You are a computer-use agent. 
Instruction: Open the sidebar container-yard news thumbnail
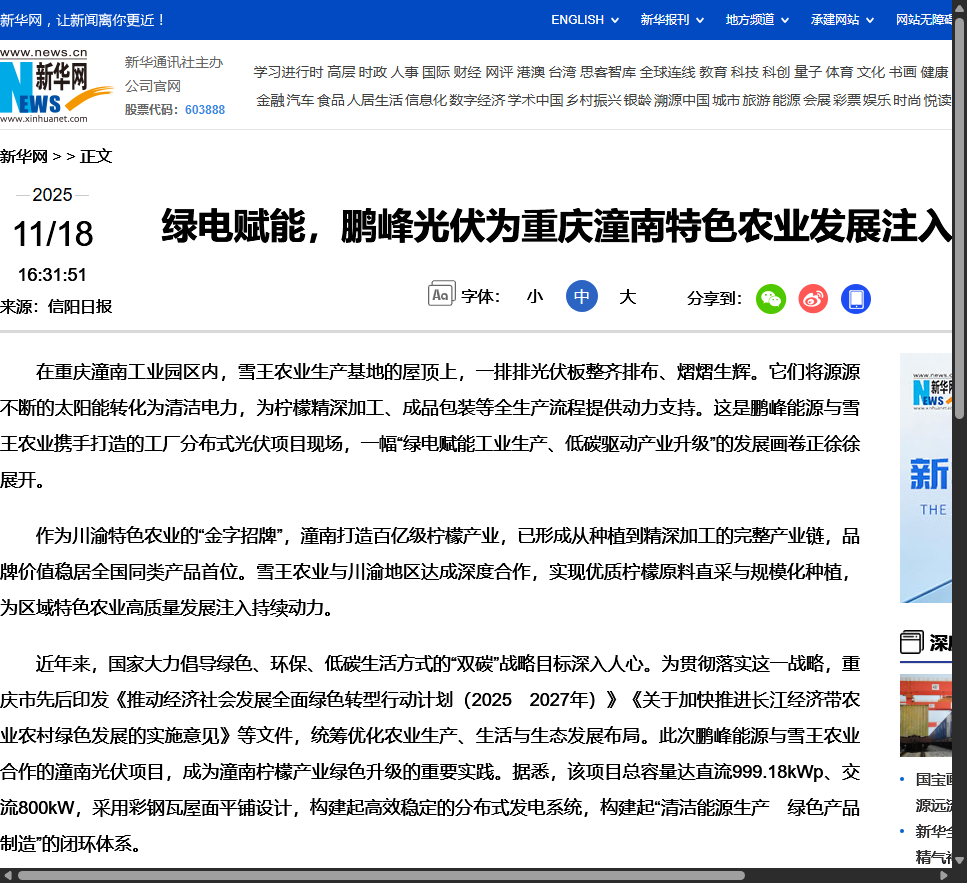[x=926, y=715]
